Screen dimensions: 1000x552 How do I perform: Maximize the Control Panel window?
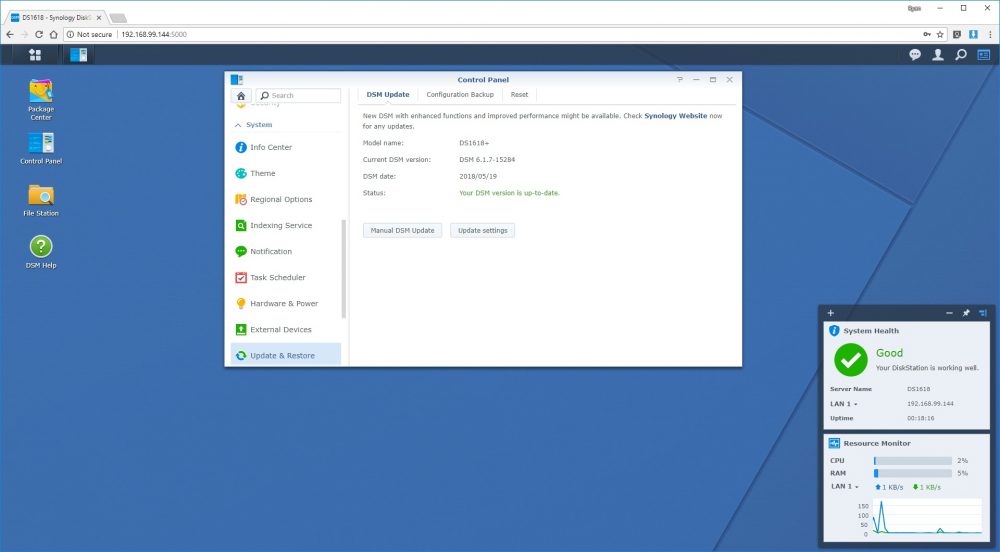click(x=713, y=80)
